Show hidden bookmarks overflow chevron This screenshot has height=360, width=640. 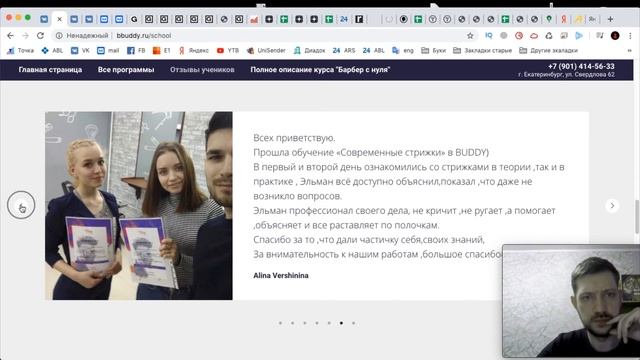[629, 51]
